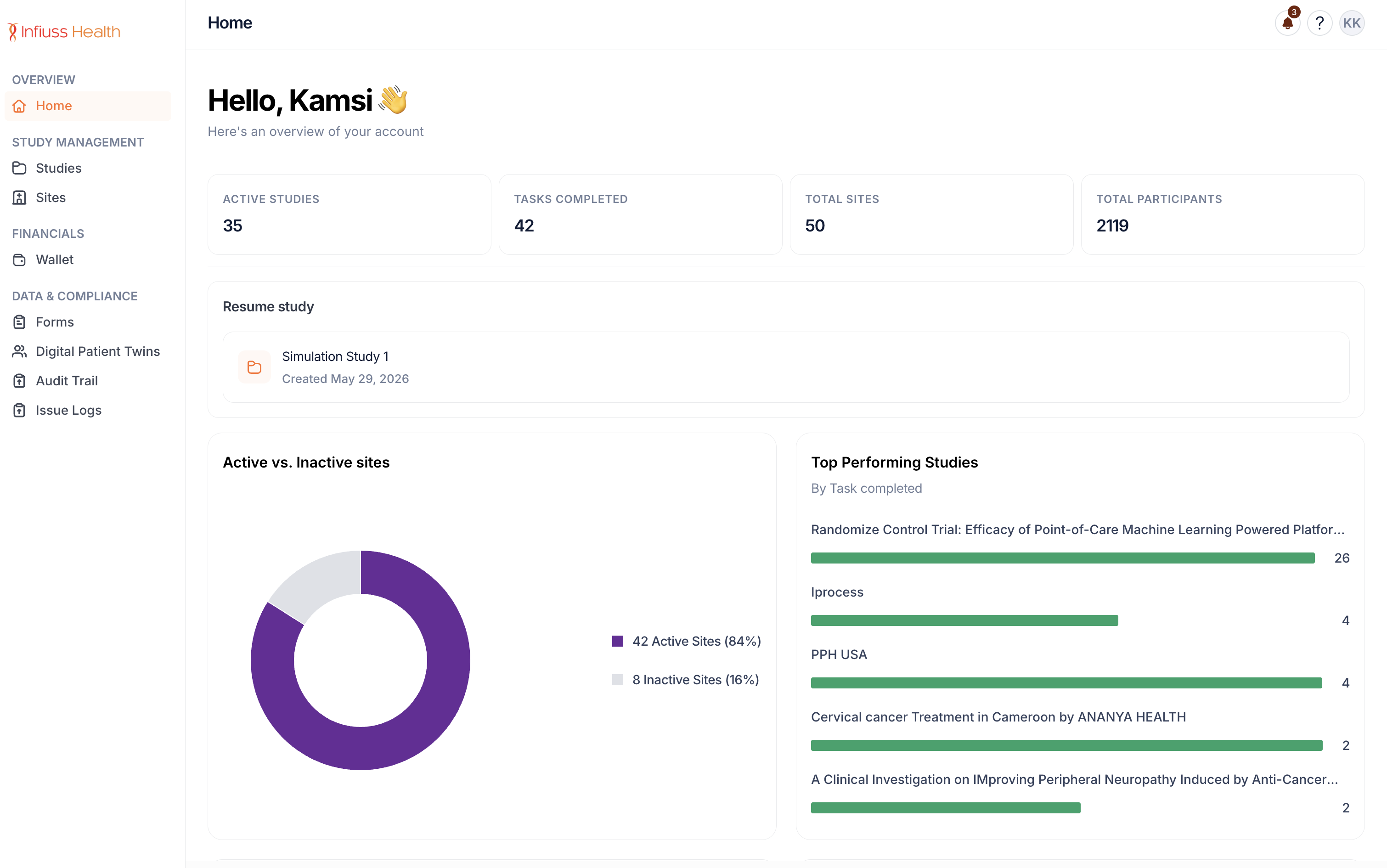
Task: Click 'Created May 29, 2026' text
Action: pos(345,379)
